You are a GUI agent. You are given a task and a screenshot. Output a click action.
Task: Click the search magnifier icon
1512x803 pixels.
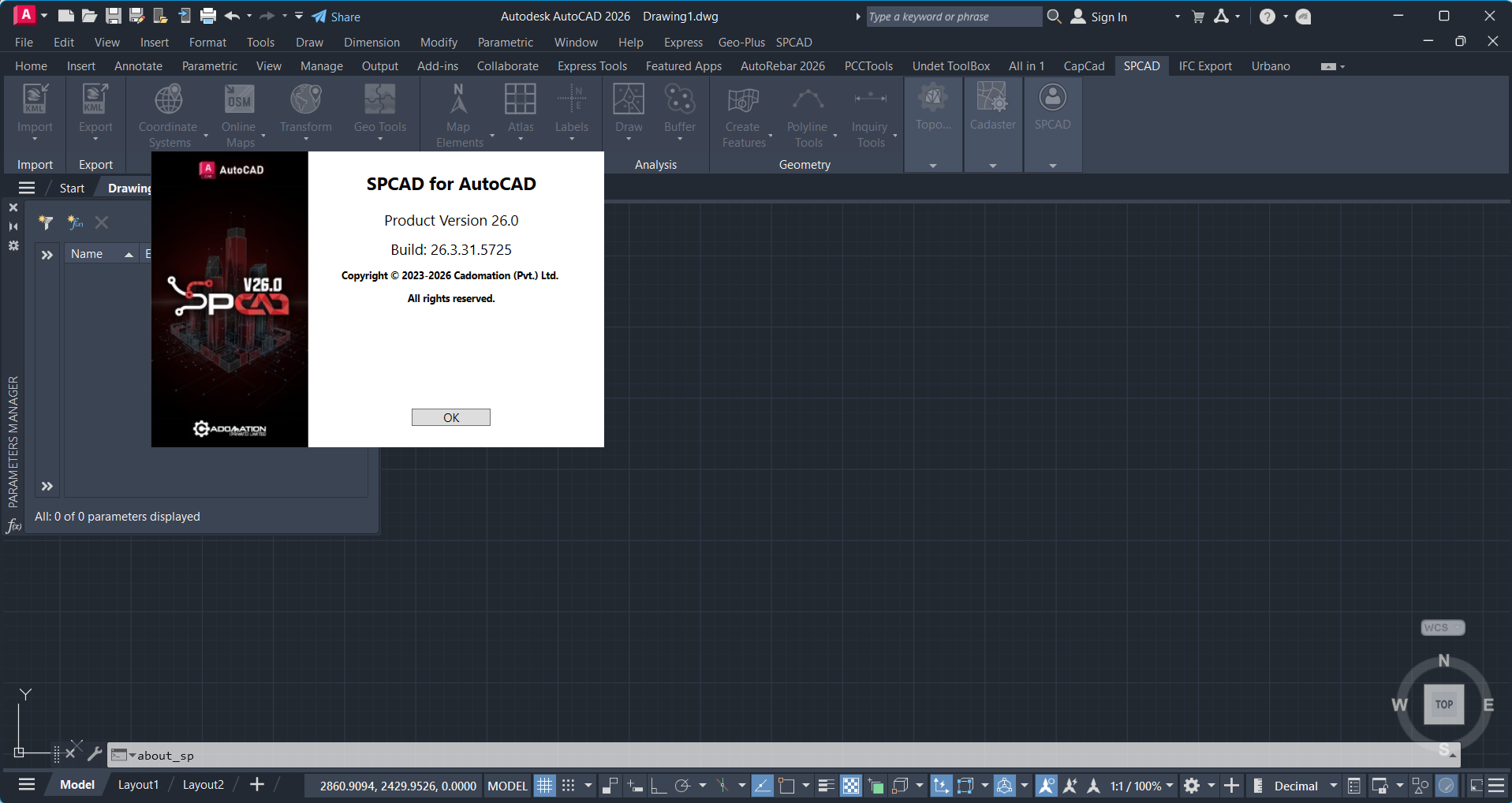(1054, 17)
